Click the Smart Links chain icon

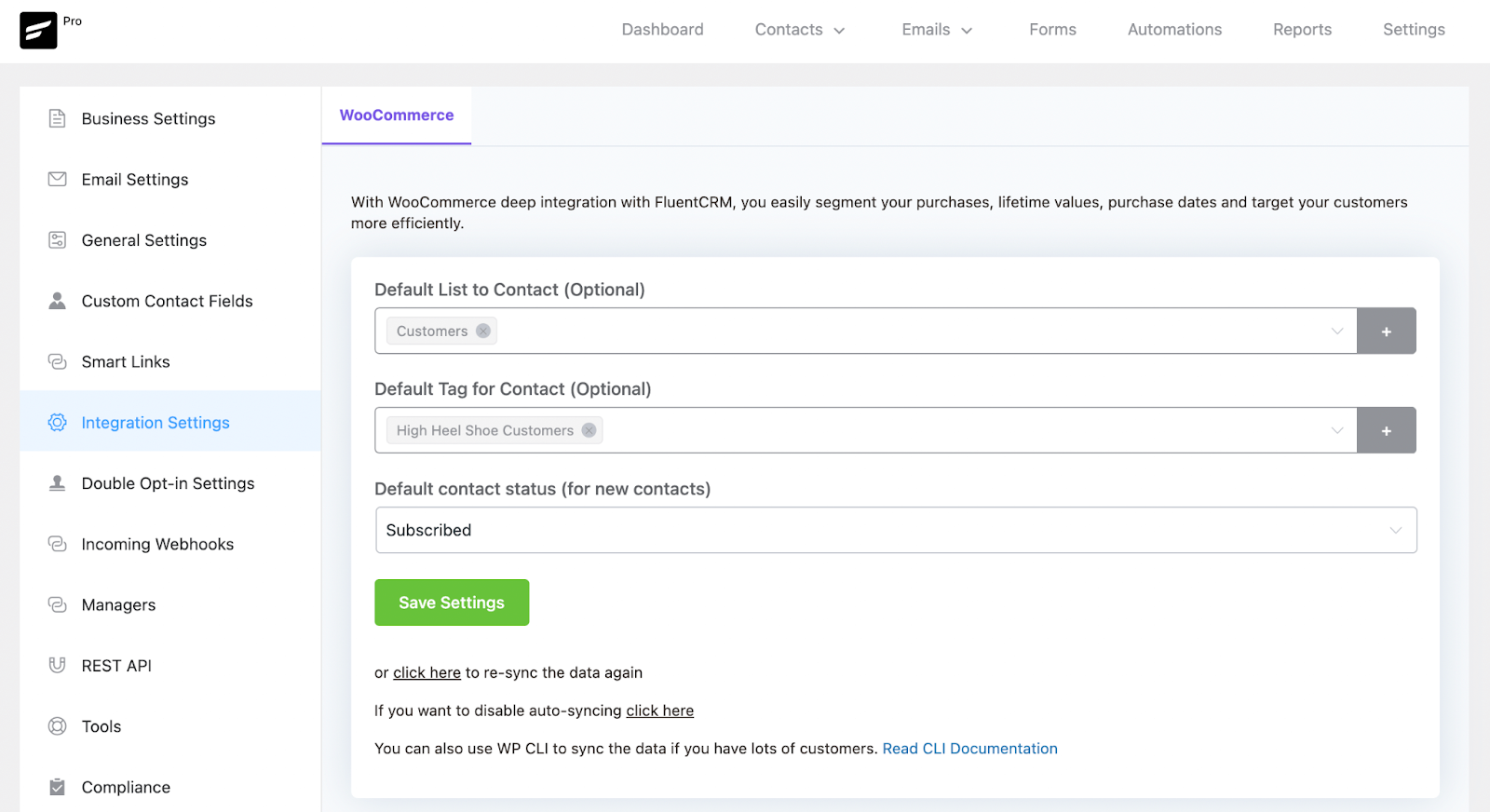tap(57, 361)
